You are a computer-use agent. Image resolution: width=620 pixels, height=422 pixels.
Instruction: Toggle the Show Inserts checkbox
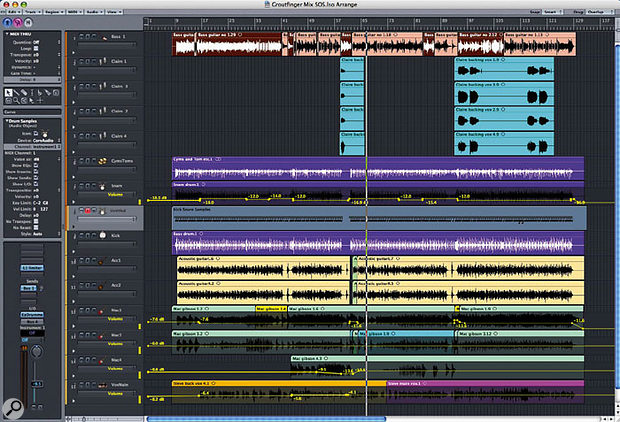tap(36, 172)
